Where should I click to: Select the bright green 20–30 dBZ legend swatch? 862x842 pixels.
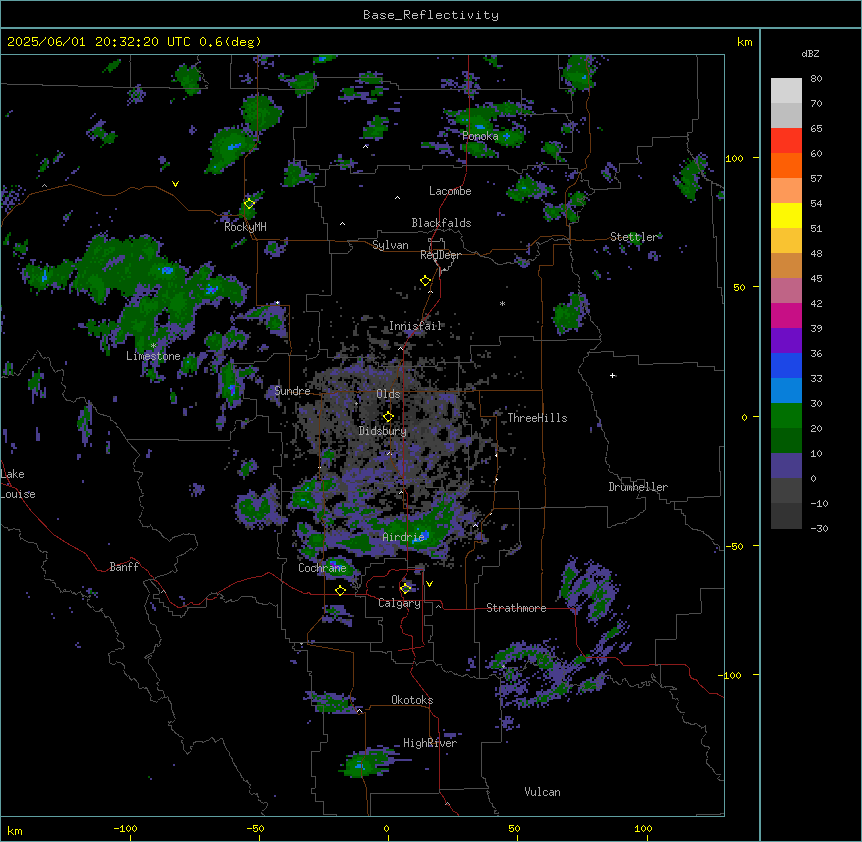(786, 416)
